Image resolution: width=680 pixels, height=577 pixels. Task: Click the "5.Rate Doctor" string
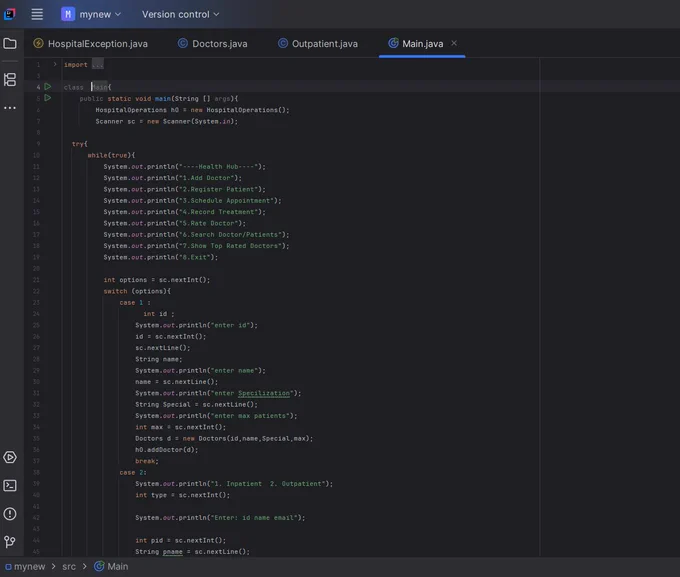[208, 223]
